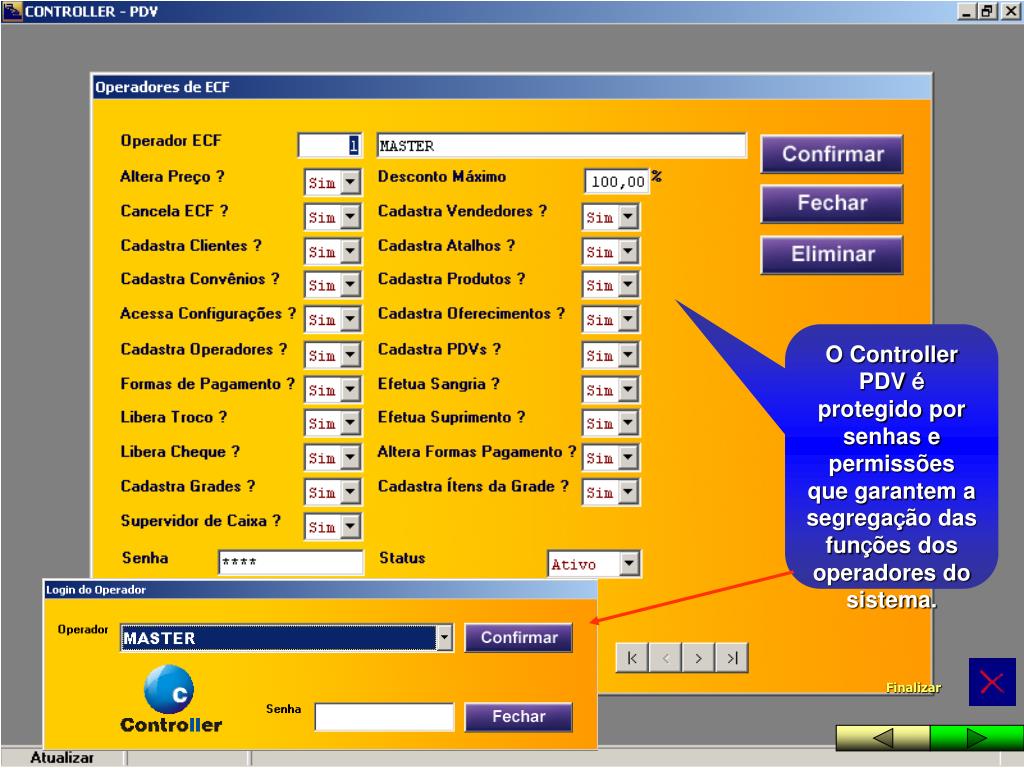Click Confirmar in Login do Operador
The image size is (1024, 768).
pos(519,637)
